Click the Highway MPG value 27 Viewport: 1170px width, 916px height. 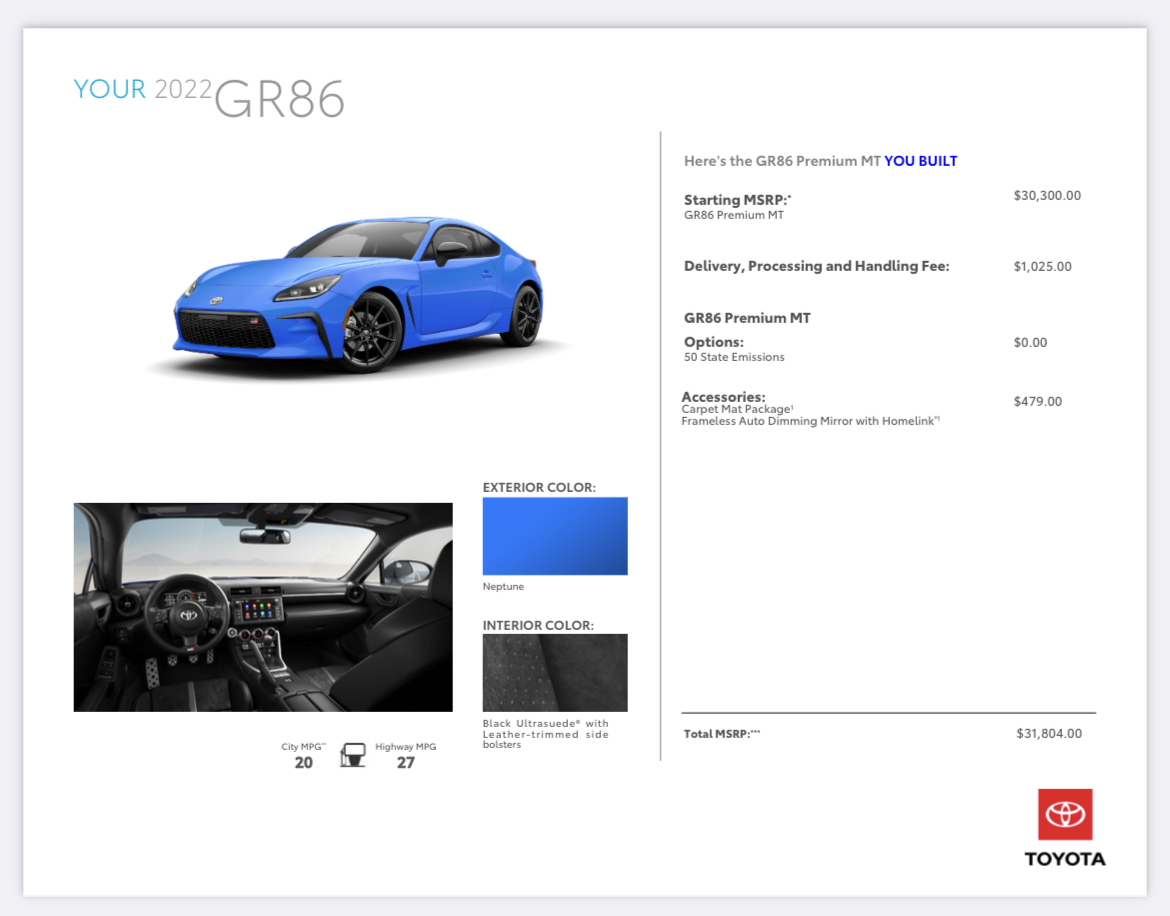coord(405,762)
